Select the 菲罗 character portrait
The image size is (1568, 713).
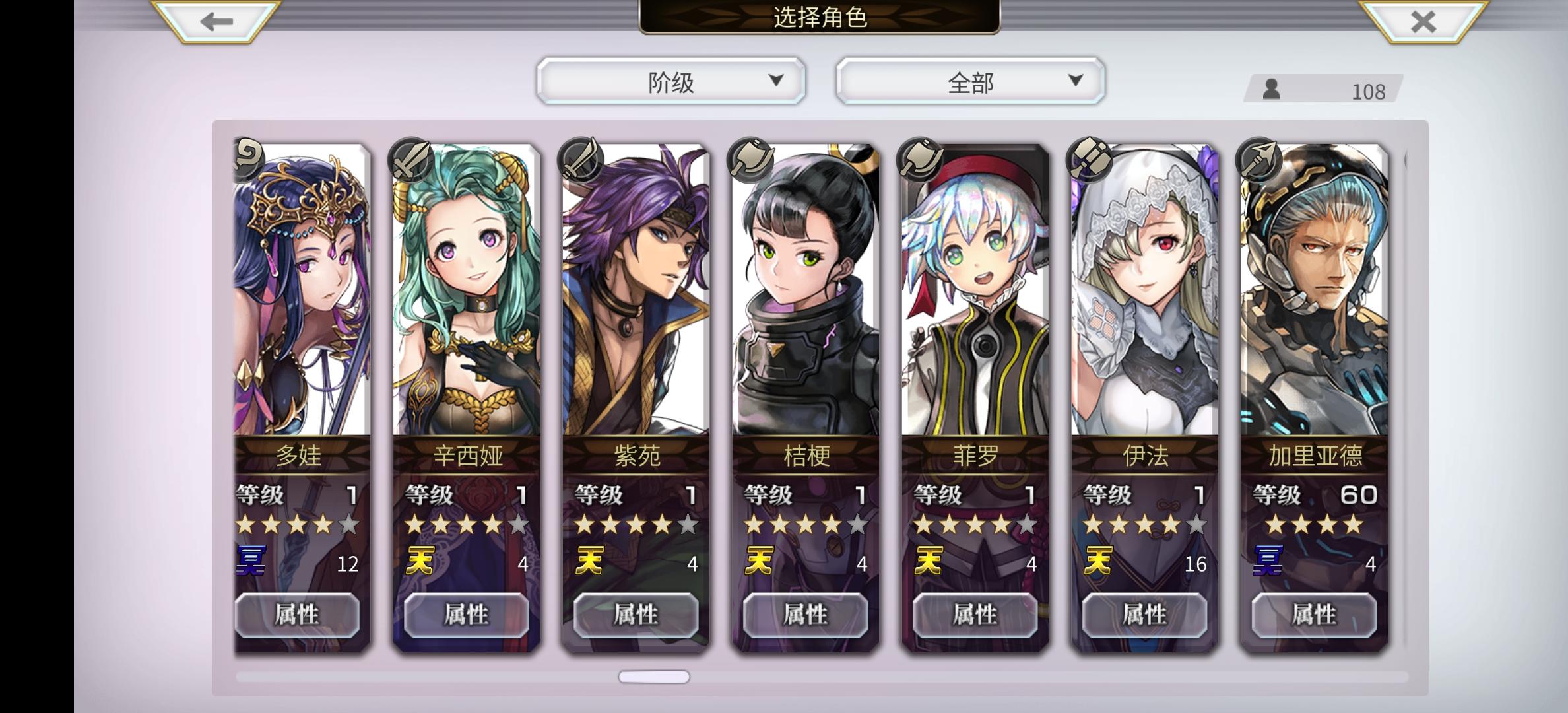click(x=975, y=290)
